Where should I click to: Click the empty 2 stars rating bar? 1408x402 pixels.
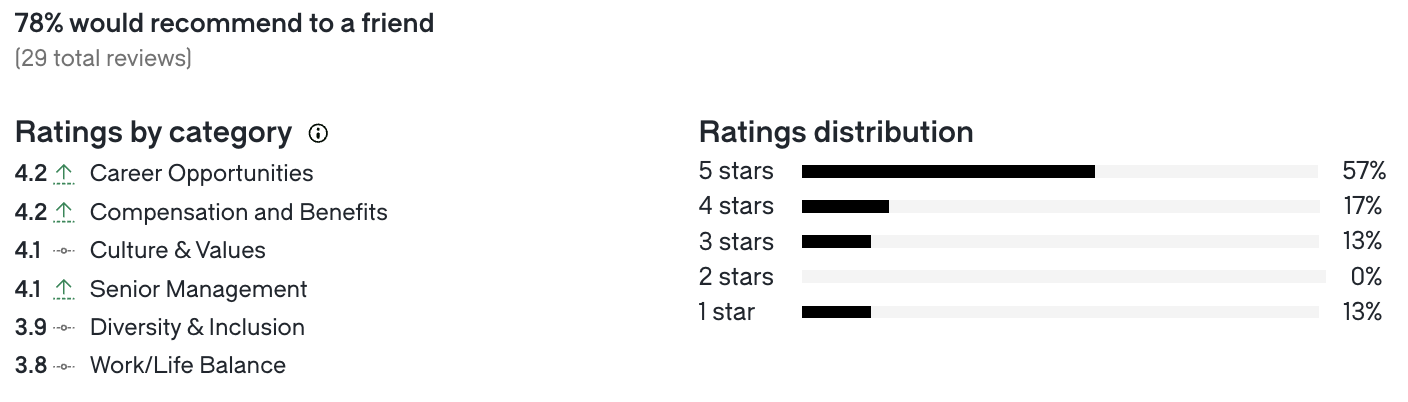tap(1063, 277)
